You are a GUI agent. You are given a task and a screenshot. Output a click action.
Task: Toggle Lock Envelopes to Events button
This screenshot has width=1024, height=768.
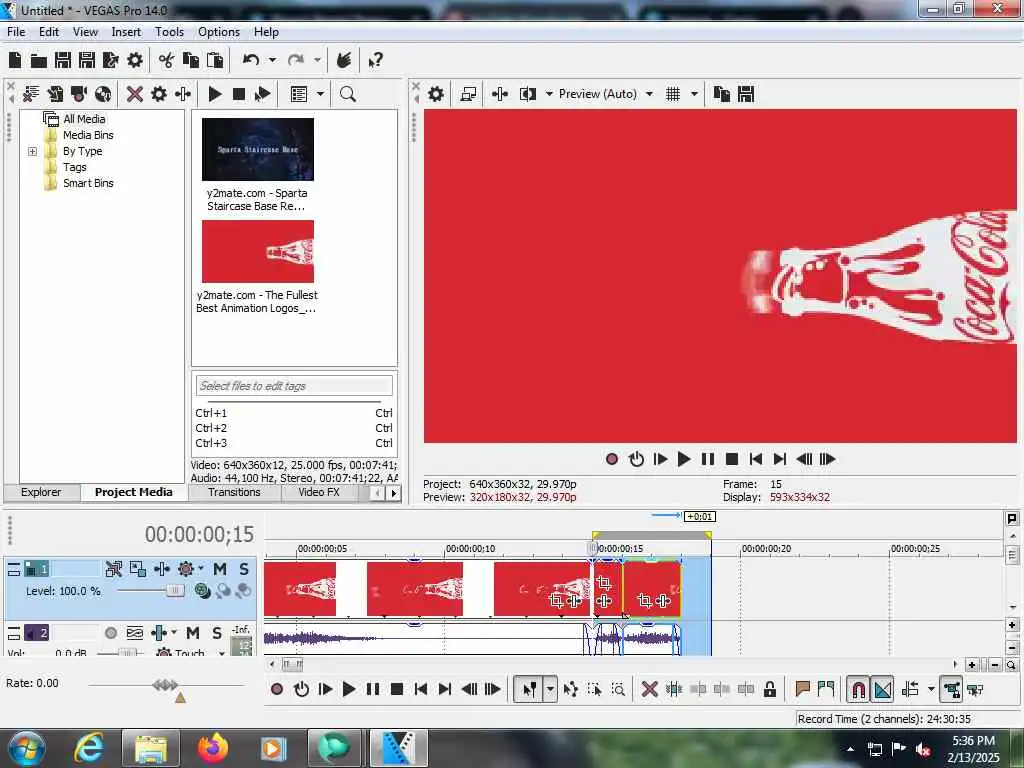(x=952, y=689)
